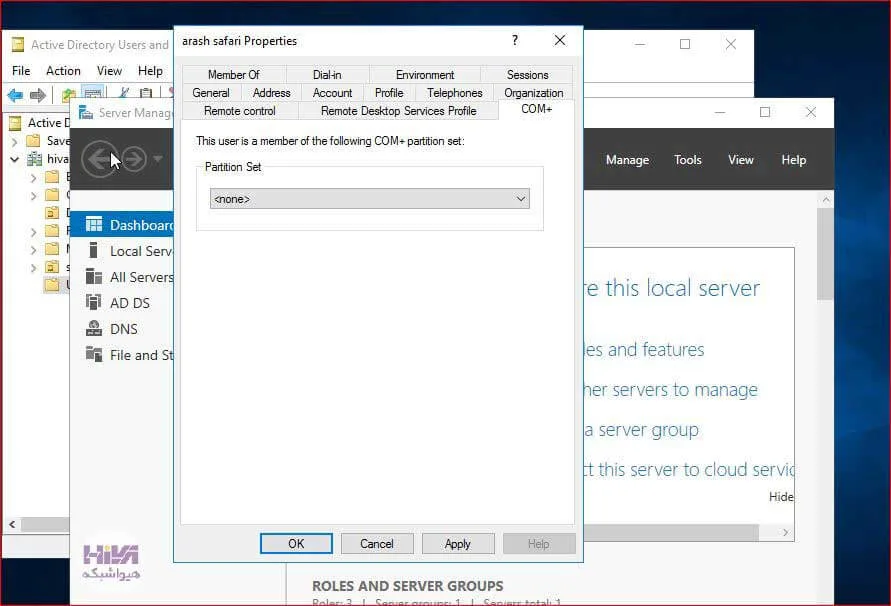This screenshot has width=891, height=606.
Task: Click the horizontal scrollbar right arrow in Server Manager
Action: coord(785,533)
